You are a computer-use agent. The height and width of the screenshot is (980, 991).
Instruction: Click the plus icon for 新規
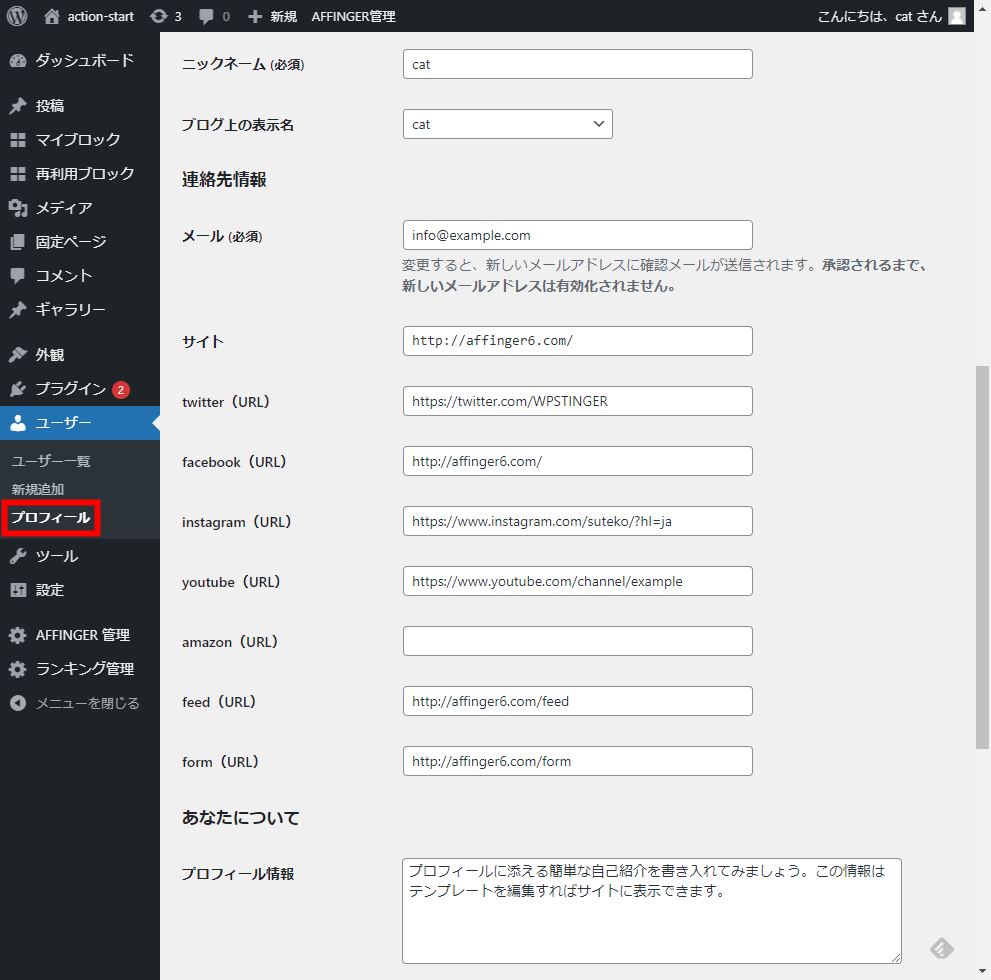coord(255,16)
